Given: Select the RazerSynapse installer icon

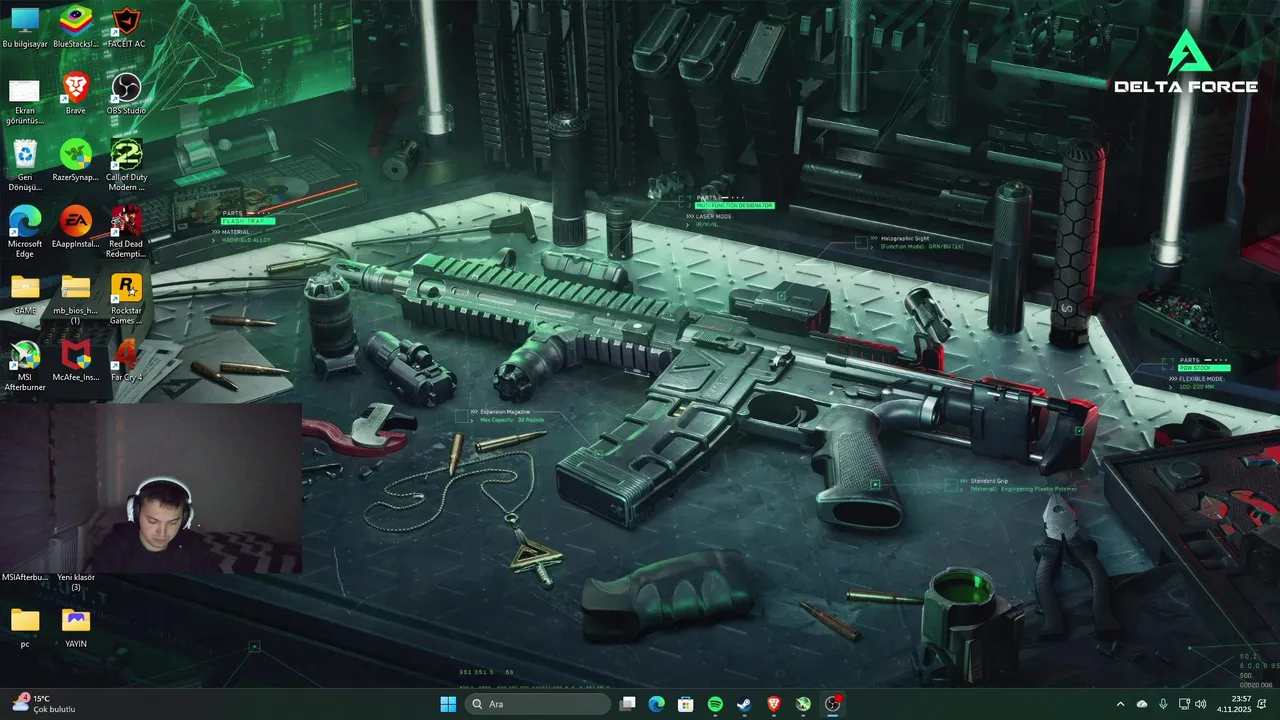Looking at the screenshot, I should (76, 161).
